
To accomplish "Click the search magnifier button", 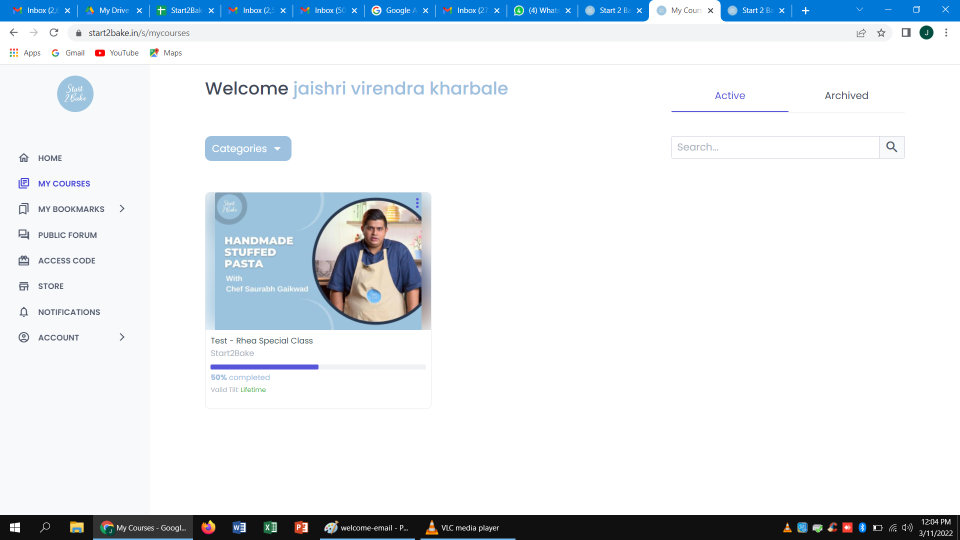I will click(x=892, y=147).
